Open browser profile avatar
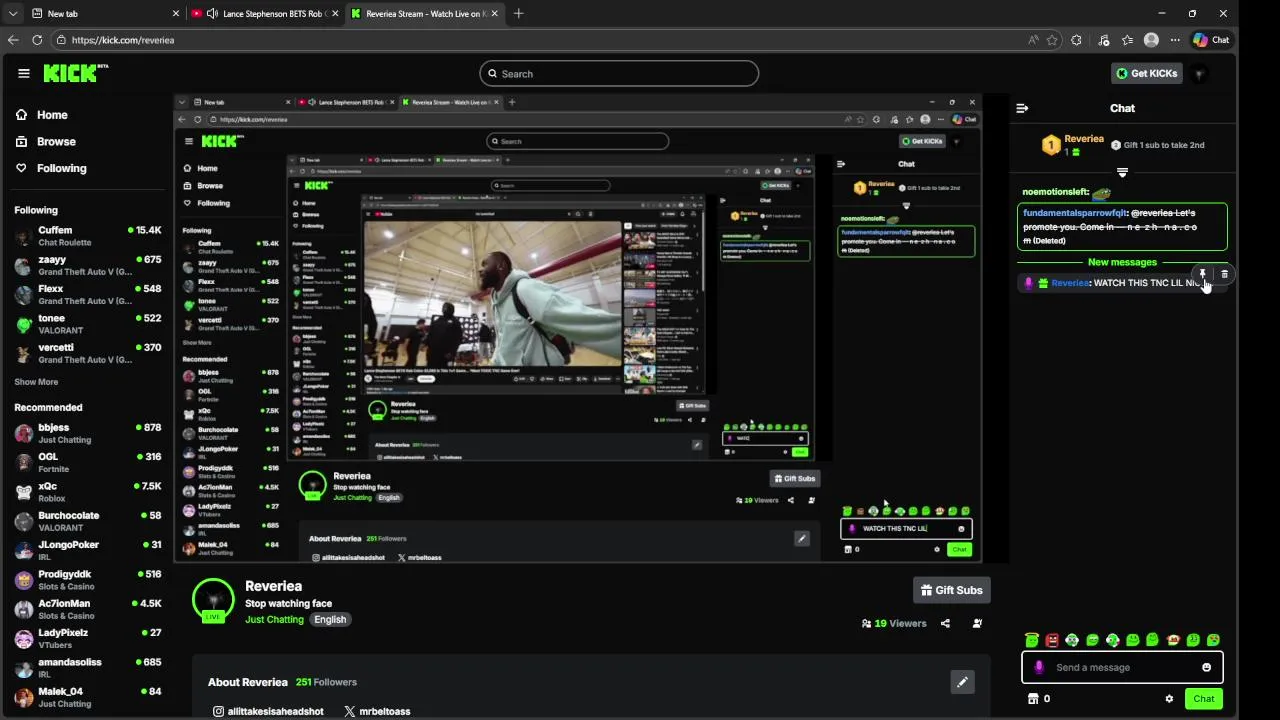Image resolution: width=1280 pixels, height=720 pixels. click(1151, 40)
